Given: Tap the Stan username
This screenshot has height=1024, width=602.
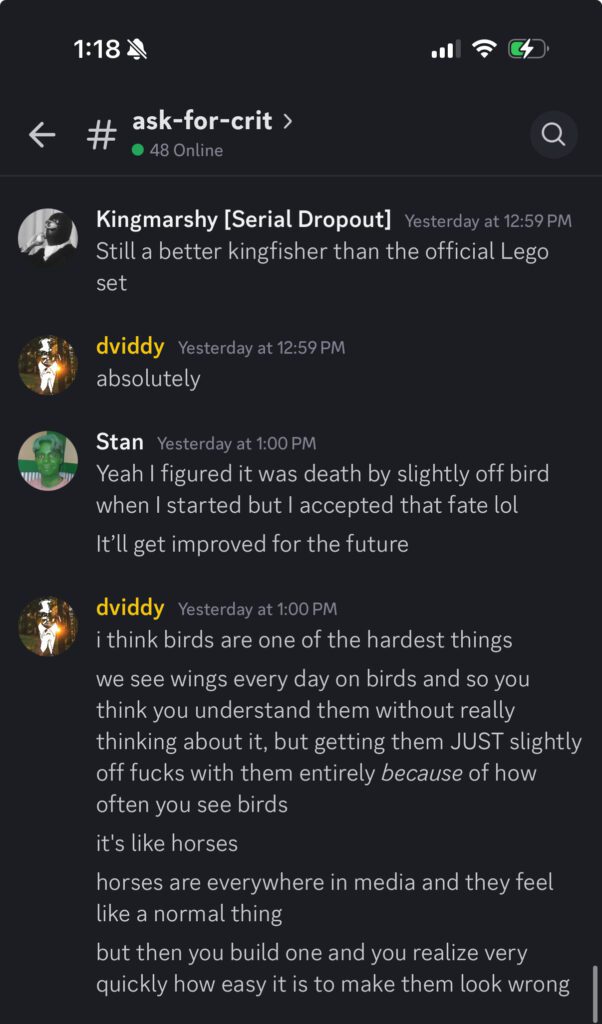Looking at the screenshot, I should 119,441.
